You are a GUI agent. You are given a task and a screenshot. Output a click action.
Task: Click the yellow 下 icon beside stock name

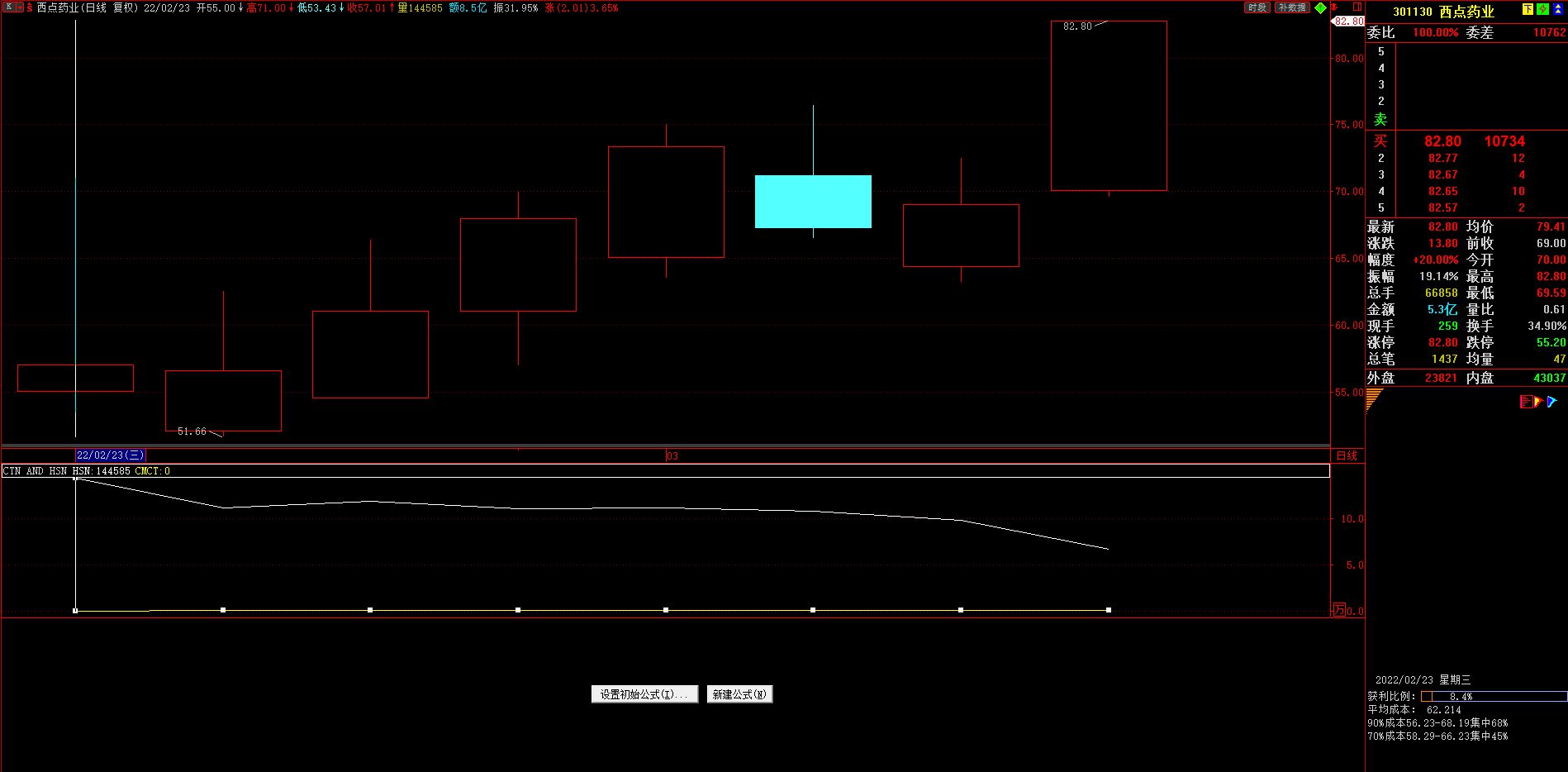[x=1528, y=10]
